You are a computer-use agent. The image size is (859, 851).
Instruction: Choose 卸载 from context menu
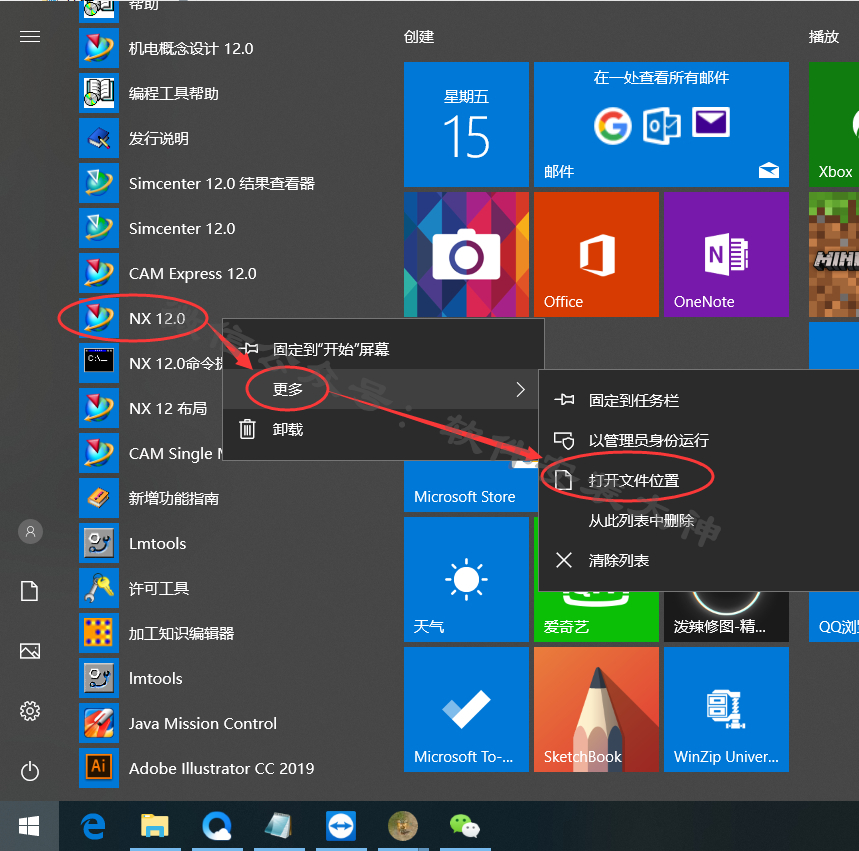pyautogui.click(x=380, y=429)
